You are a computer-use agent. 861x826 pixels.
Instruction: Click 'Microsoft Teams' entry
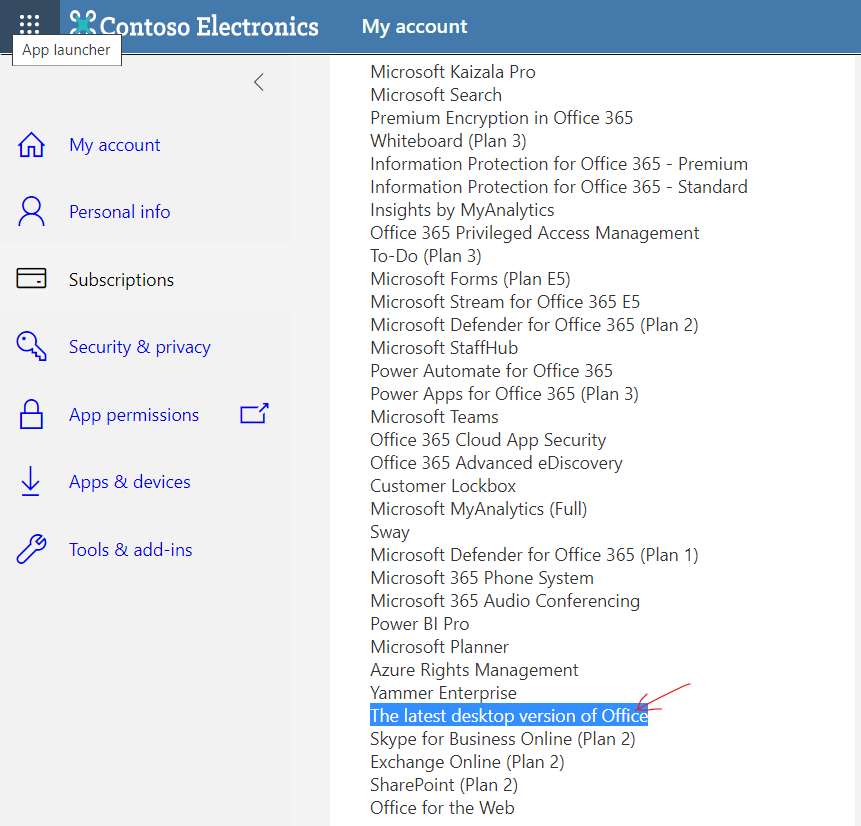coord(434,417)
